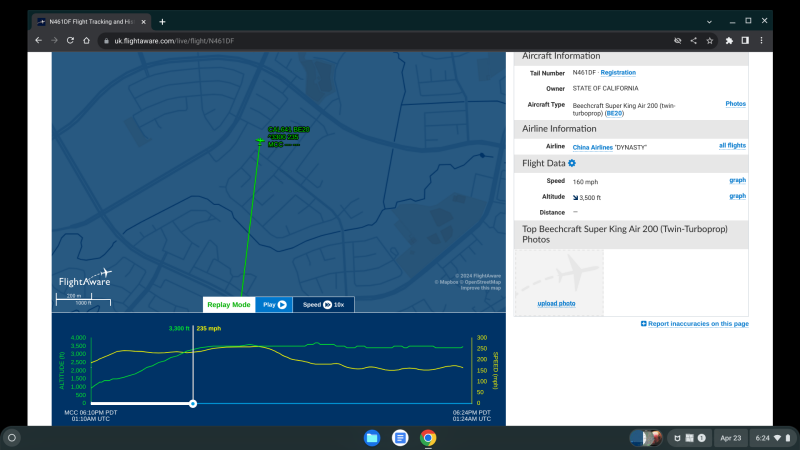Open China Airlines airline link

click(594, 147)
